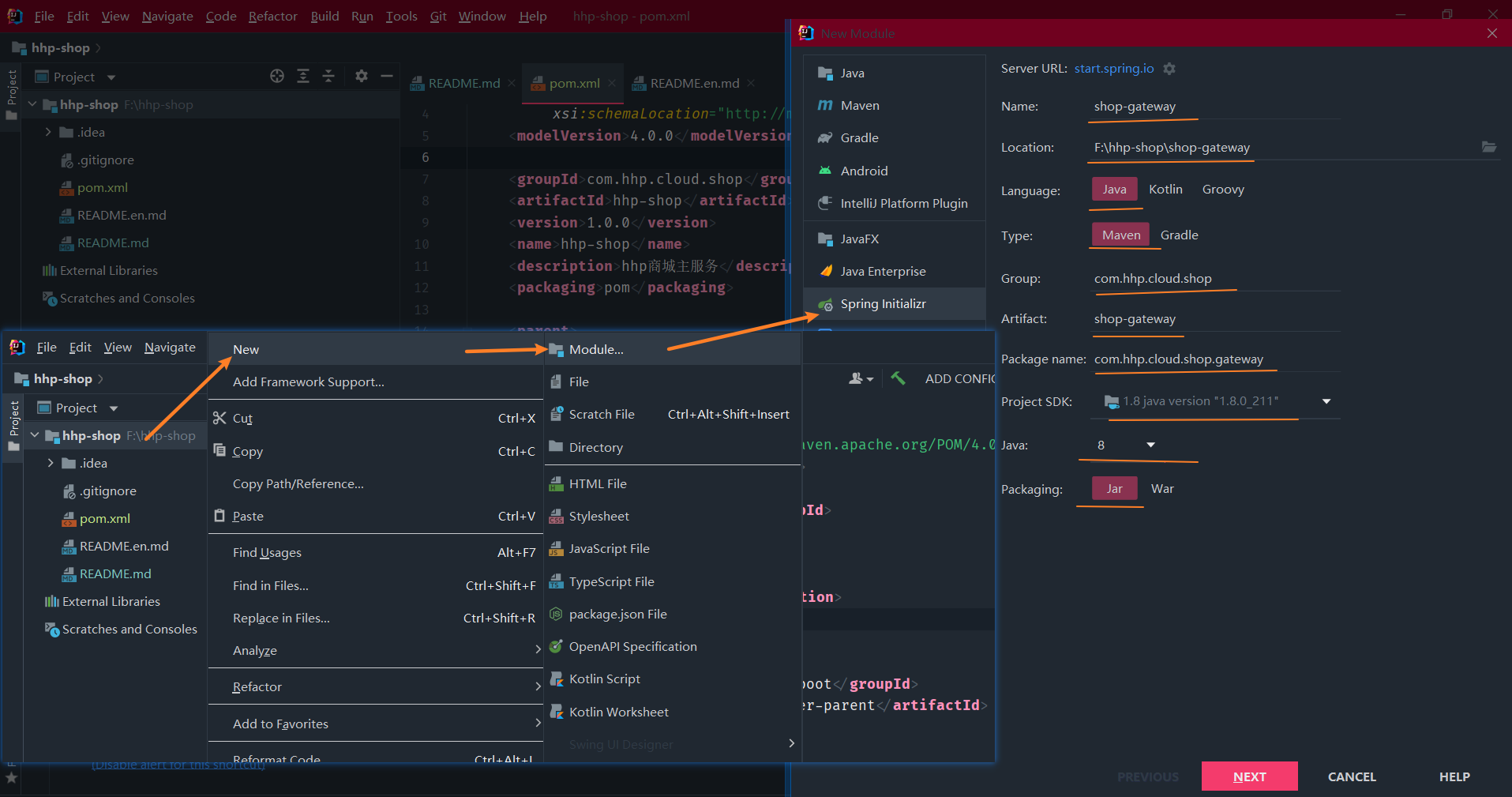Open the Build menu

325,16
